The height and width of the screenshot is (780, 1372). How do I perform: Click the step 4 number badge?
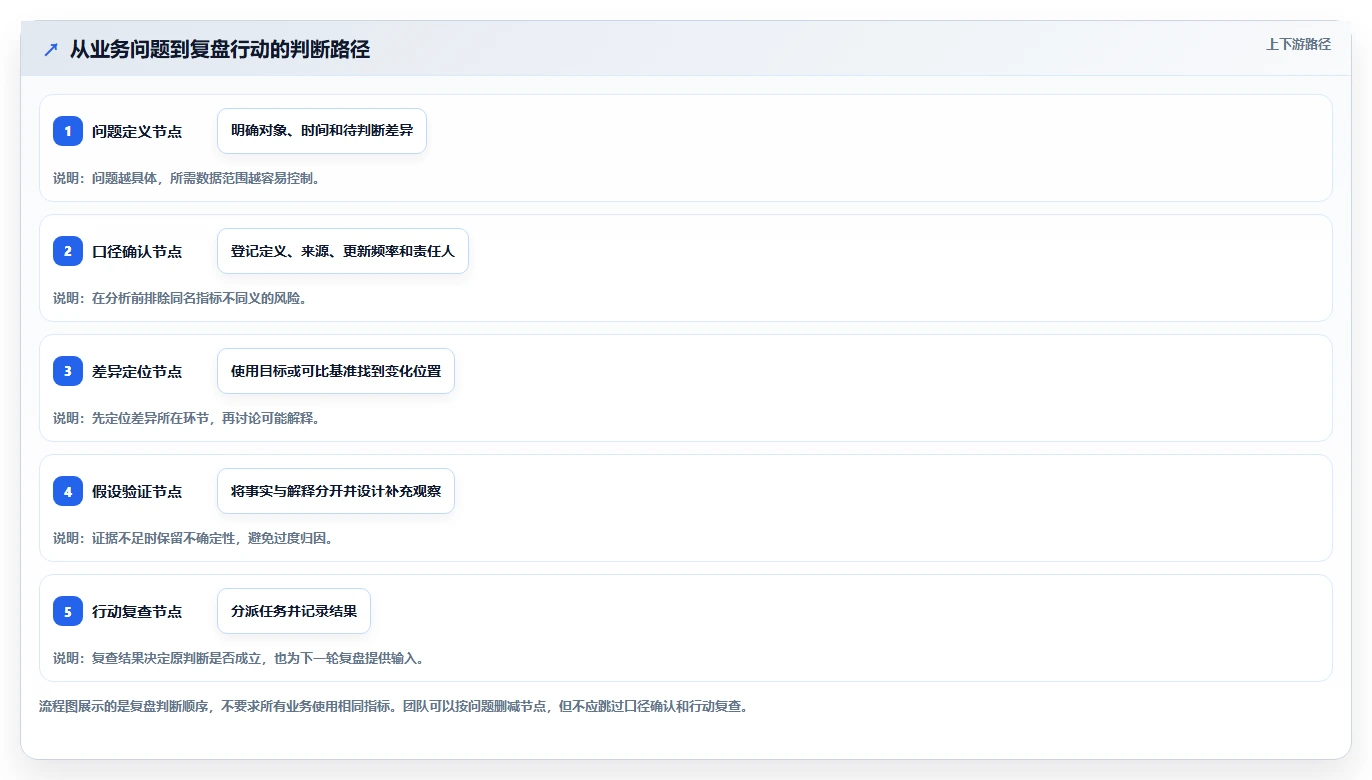pos(68,491)
